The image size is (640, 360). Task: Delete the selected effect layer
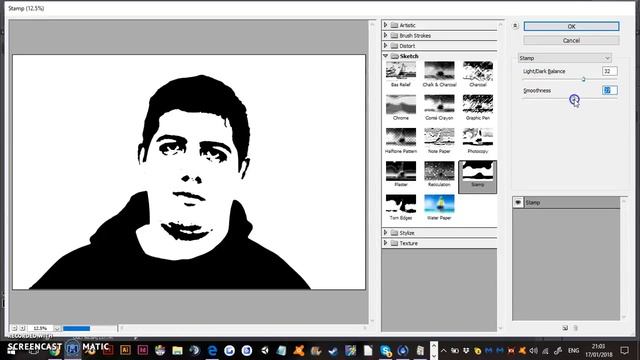[x=576, y=328]
